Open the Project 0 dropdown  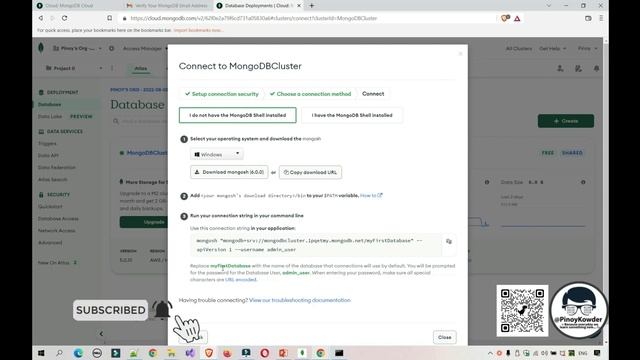(x=74, y=68)
